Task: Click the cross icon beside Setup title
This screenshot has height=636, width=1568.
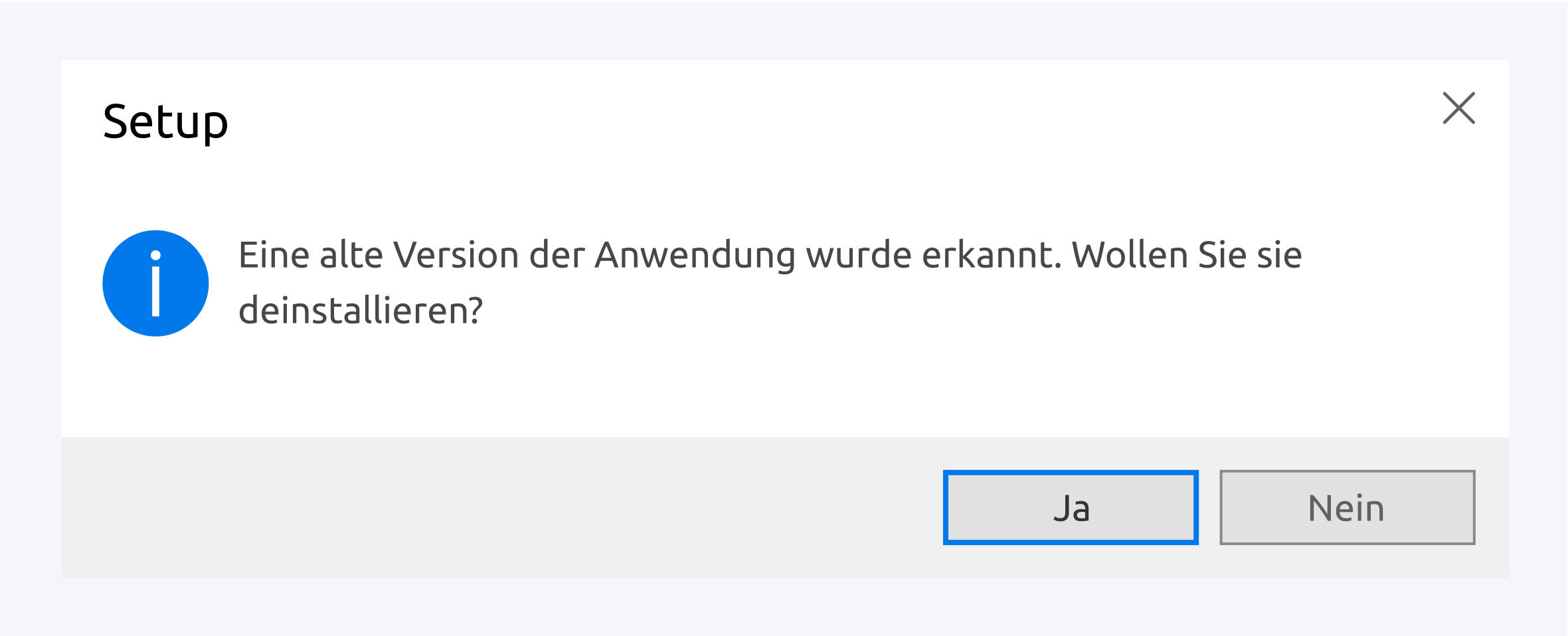Action: [1458, 108]
